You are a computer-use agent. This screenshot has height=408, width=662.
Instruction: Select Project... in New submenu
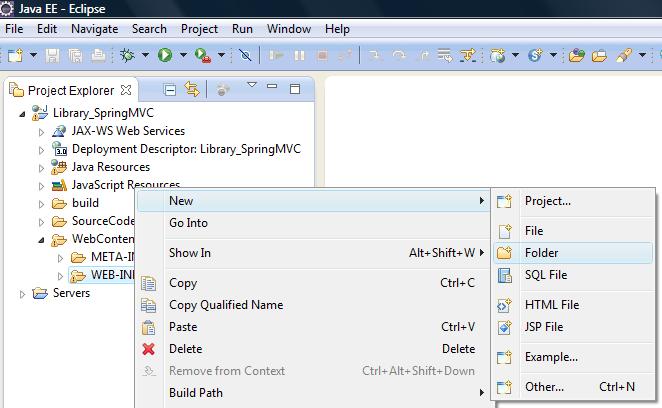pyautogui.click(x=573, y=201)
